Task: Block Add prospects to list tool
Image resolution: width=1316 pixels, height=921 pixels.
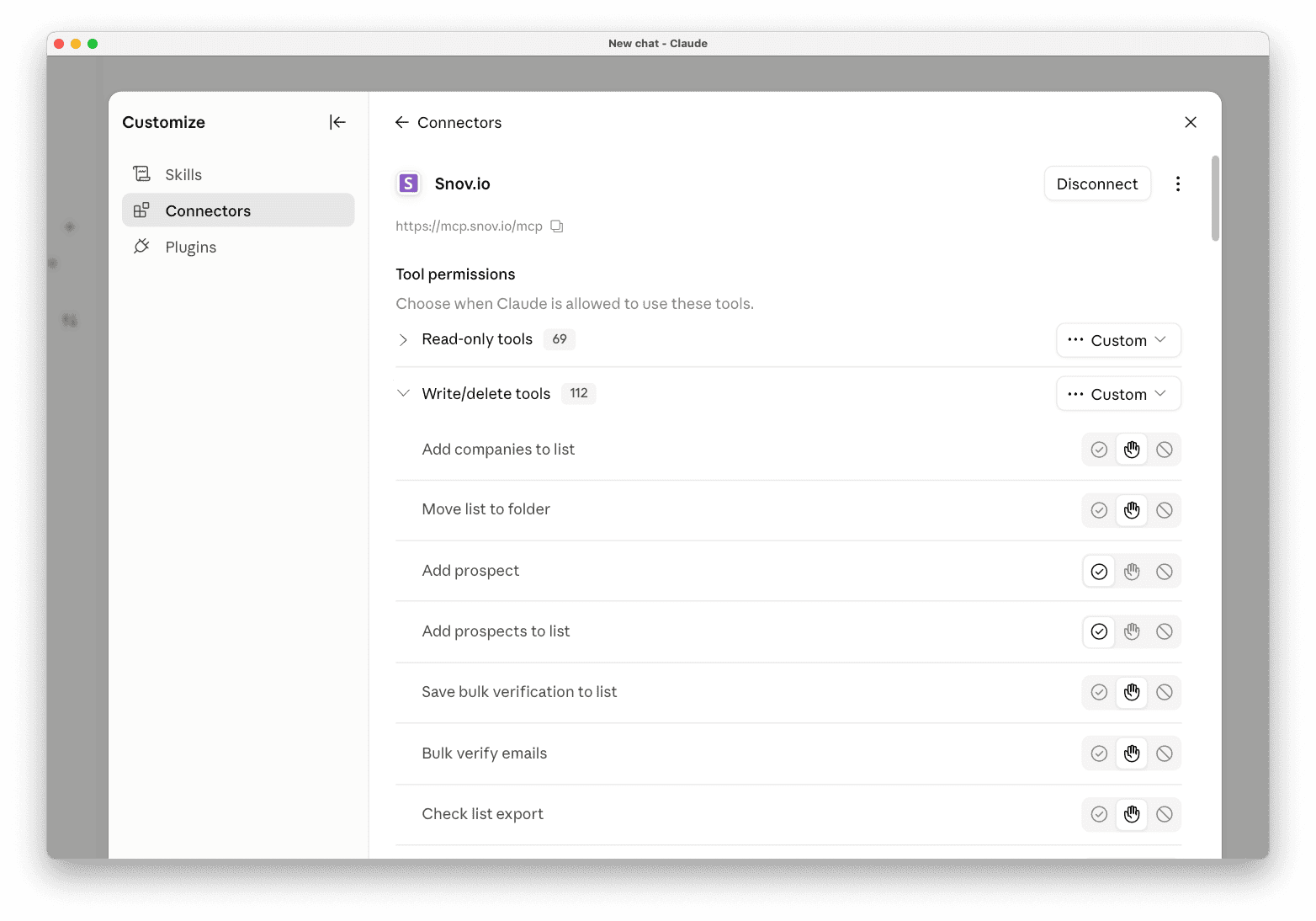Action: coord(1164,631)
